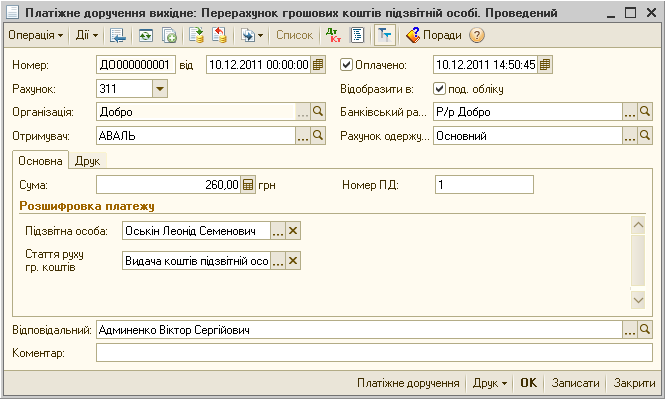Click magnifier icon beside Отримувач field
The height and width of the screenshot is (399, 665).
pos(318,136)
